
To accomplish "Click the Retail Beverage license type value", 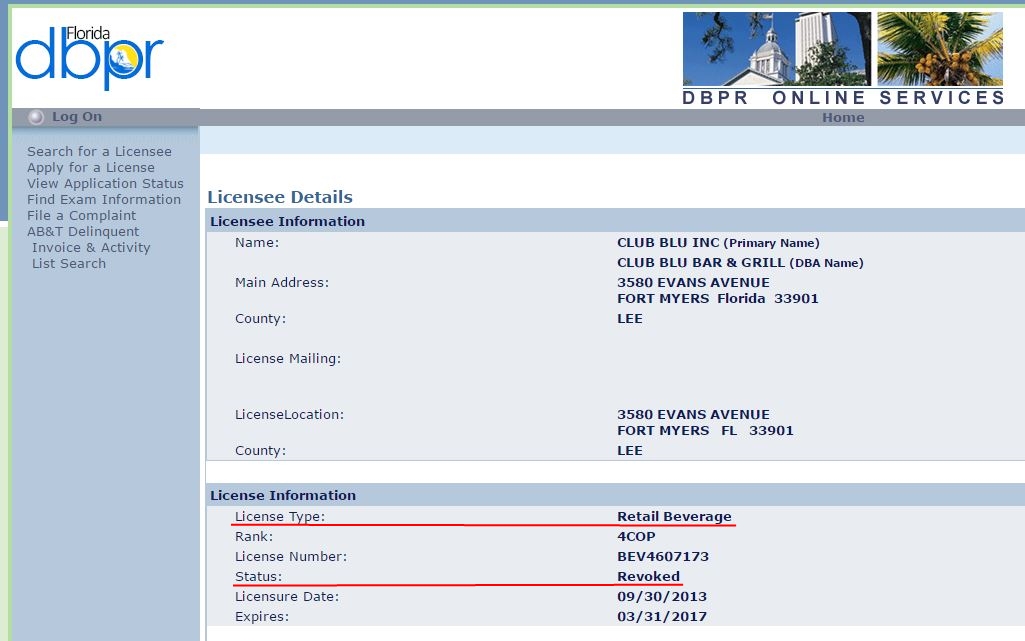I will coord(674,516).
